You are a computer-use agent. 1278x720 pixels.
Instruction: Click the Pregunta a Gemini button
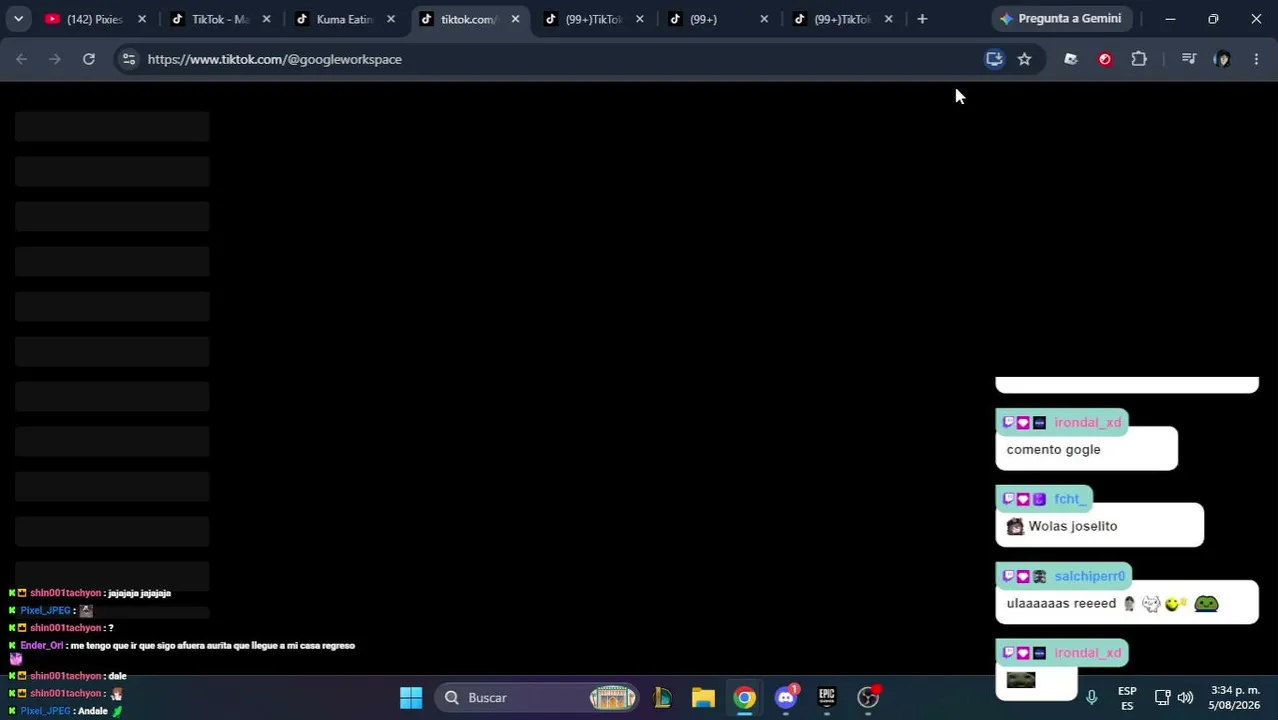(1060, 19)
